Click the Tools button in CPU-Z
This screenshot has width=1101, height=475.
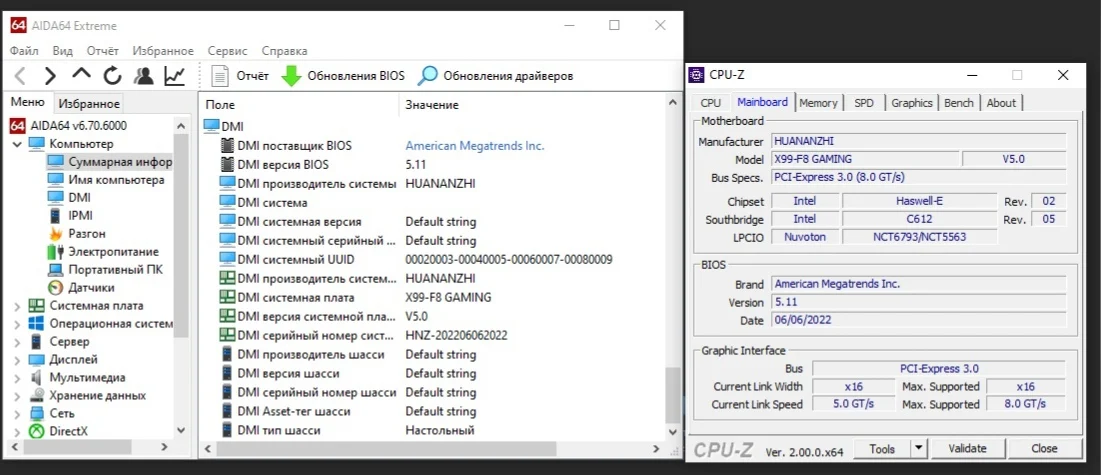tap(882, 448)
